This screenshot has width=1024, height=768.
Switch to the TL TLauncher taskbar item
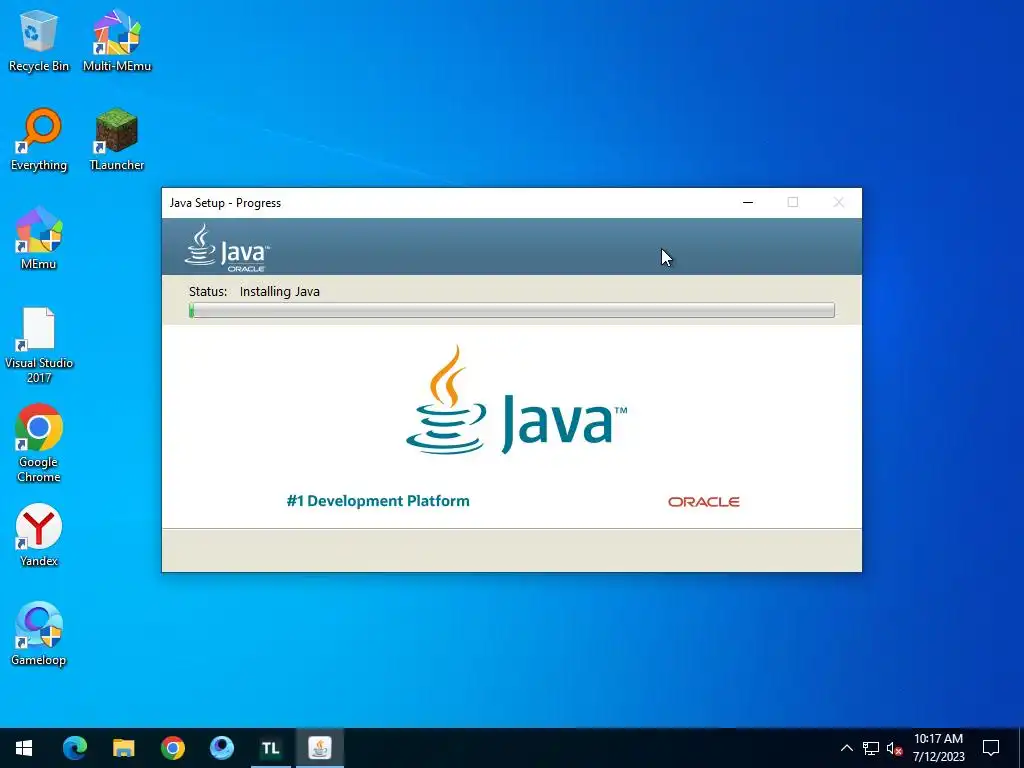[x=270, y=748]
